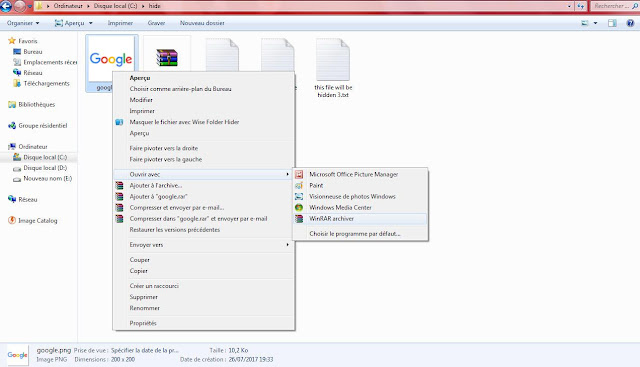Expand the 'Ouvrir avec' submenu

click(203, 174)
